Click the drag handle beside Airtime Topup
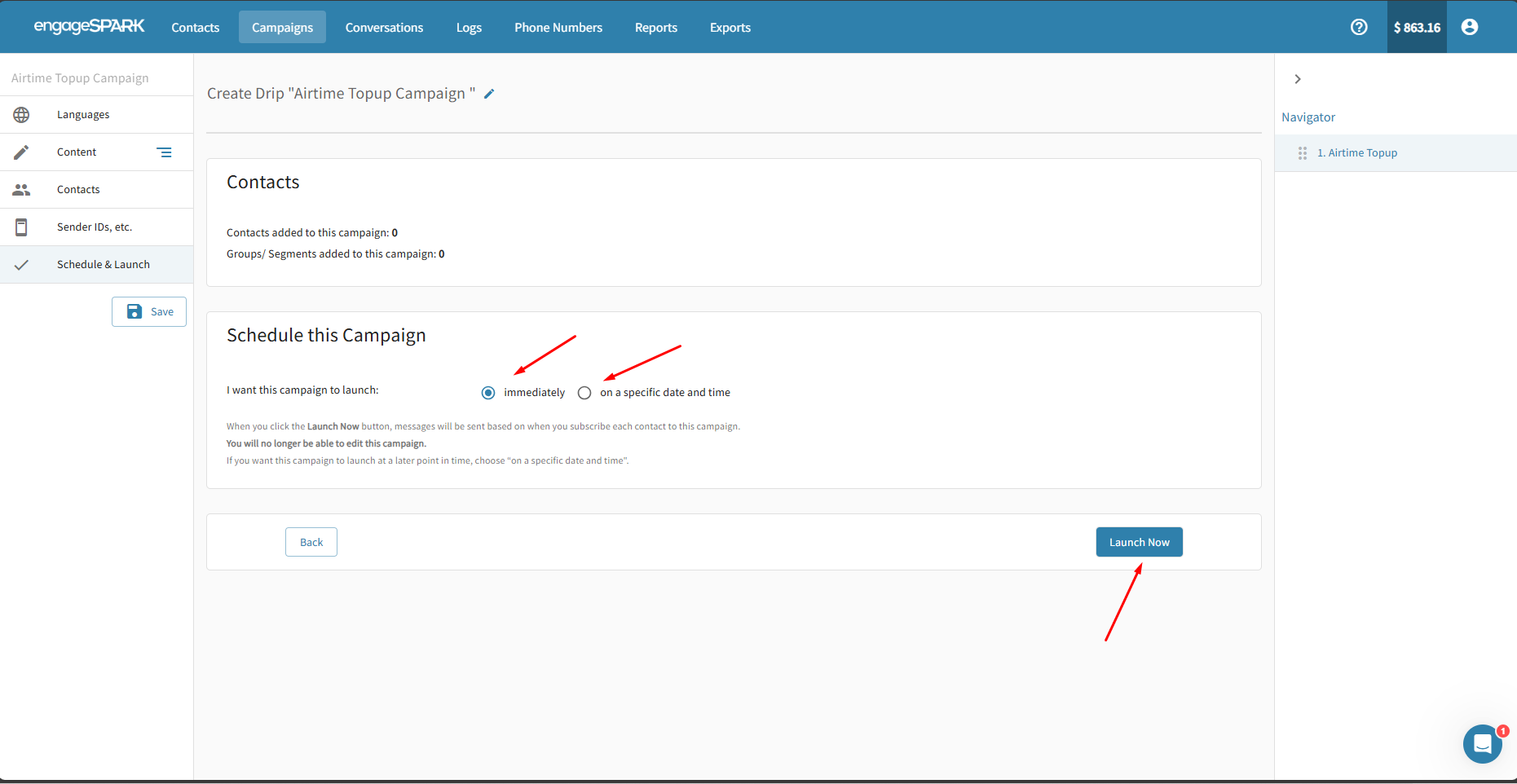1517x784 pixels. tap(1302, 153)
